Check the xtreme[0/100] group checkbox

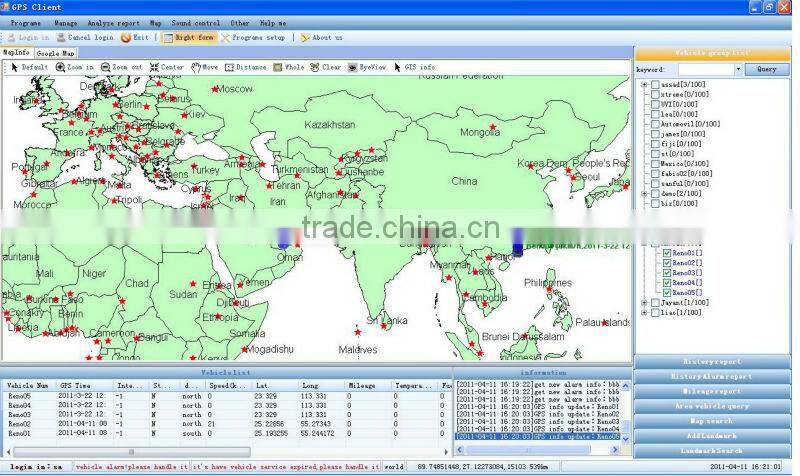[x=655, y=94]
